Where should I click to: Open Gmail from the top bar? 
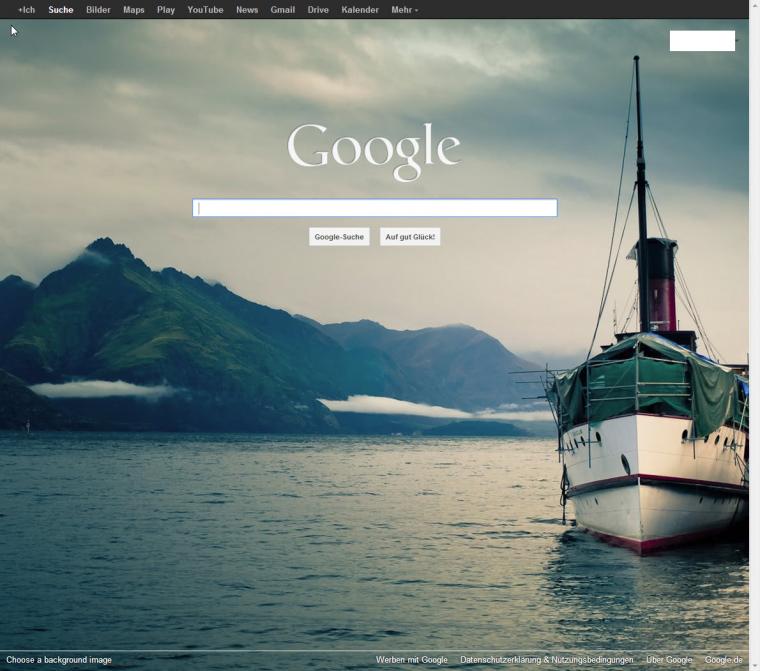tap(283, 10)
